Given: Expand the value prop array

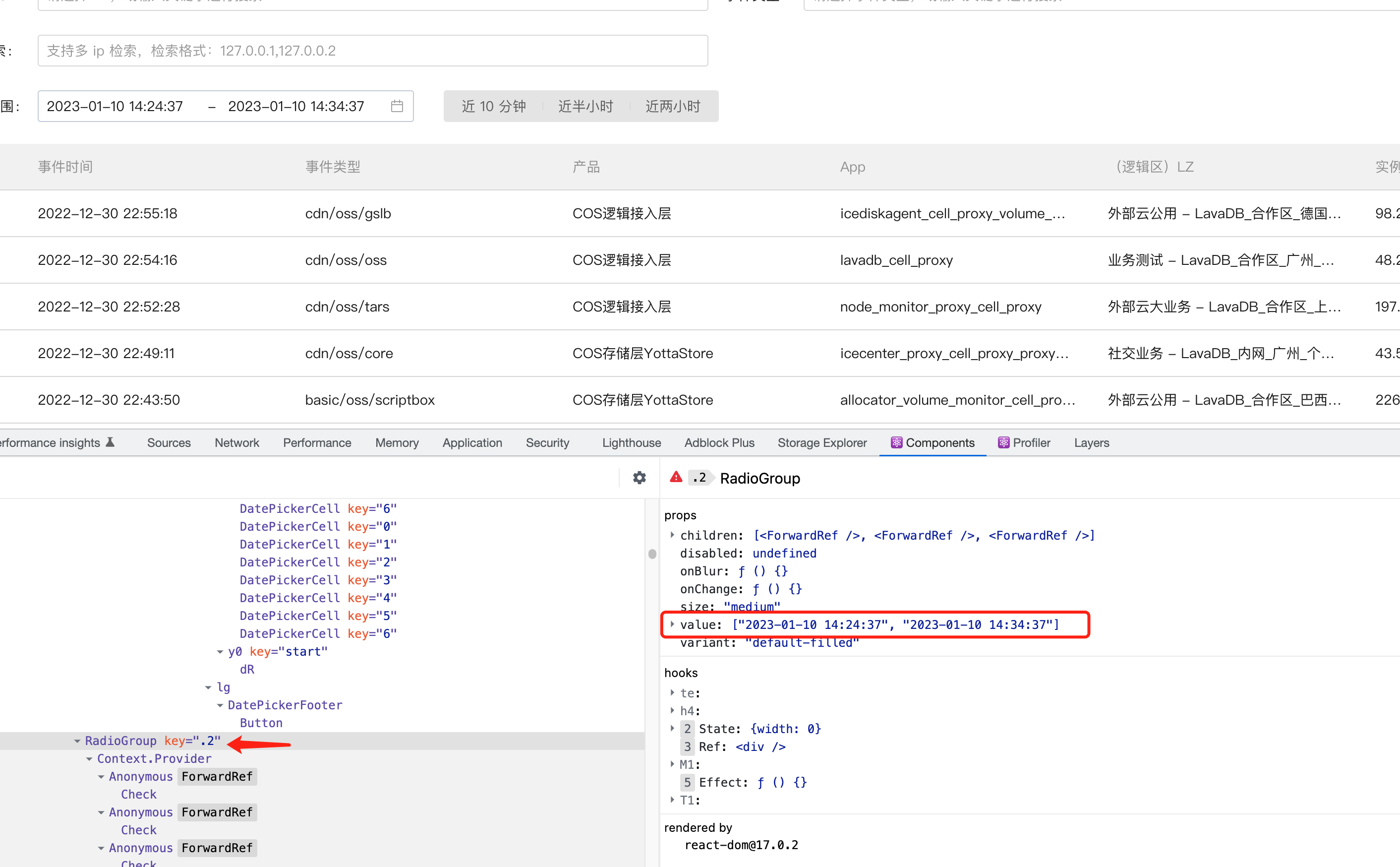Looking at the screenshot, I should coord(672,624).
